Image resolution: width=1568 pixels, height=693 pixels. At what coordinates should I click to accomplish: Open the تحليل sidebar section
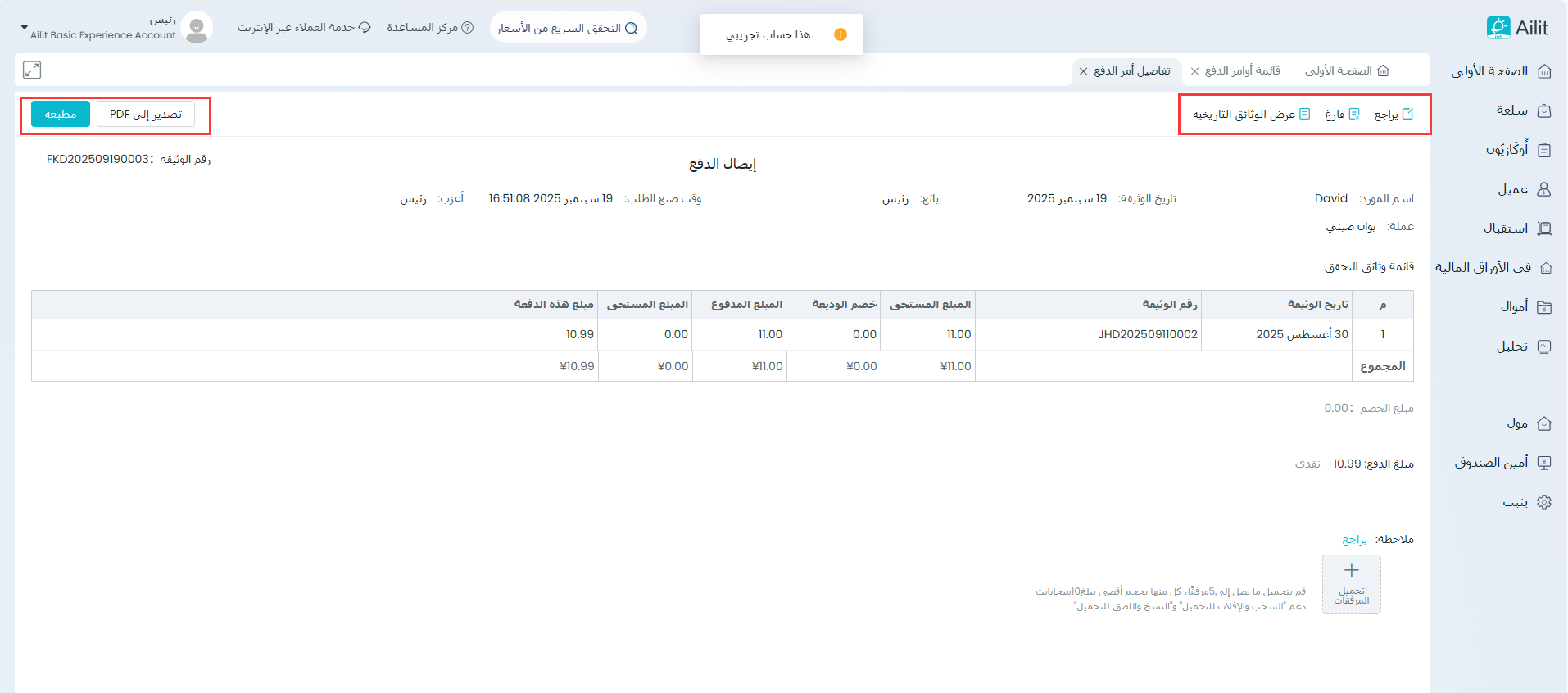pyautogui.click(x=1522, y=346)
